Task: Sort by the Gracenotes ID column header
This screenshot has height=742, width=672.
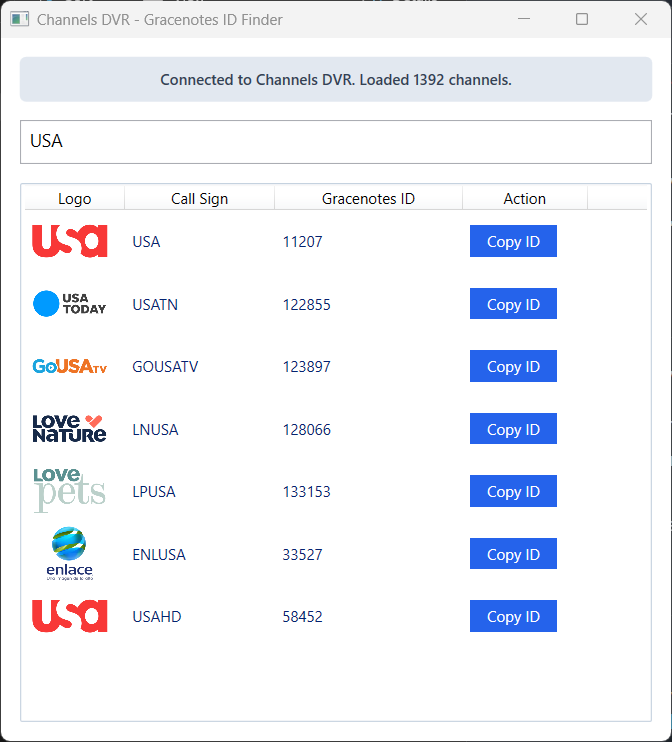Action: pyautogui.click(x=368, y=198)
